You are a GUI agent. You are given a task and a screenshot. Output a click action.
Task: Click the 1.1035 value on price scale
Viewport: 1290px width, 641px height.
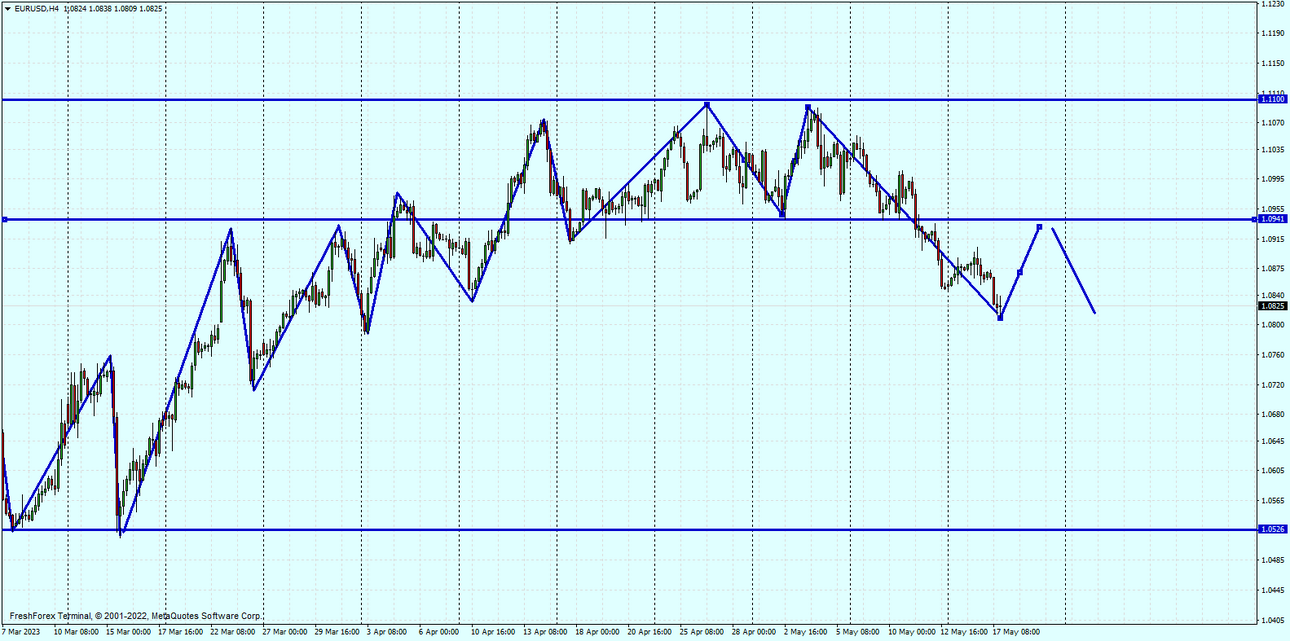pyautogui.click(x=1273, y=150)
